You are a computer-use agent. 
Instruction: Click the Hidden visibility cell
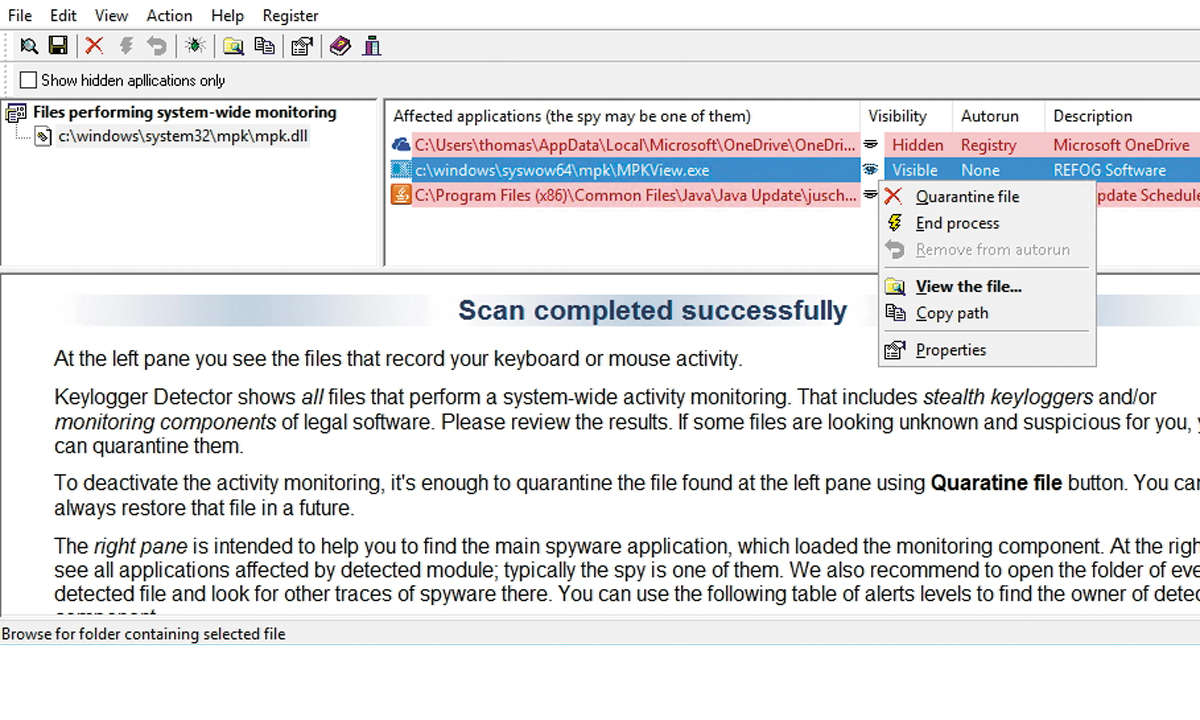click(x=918, y=145)
